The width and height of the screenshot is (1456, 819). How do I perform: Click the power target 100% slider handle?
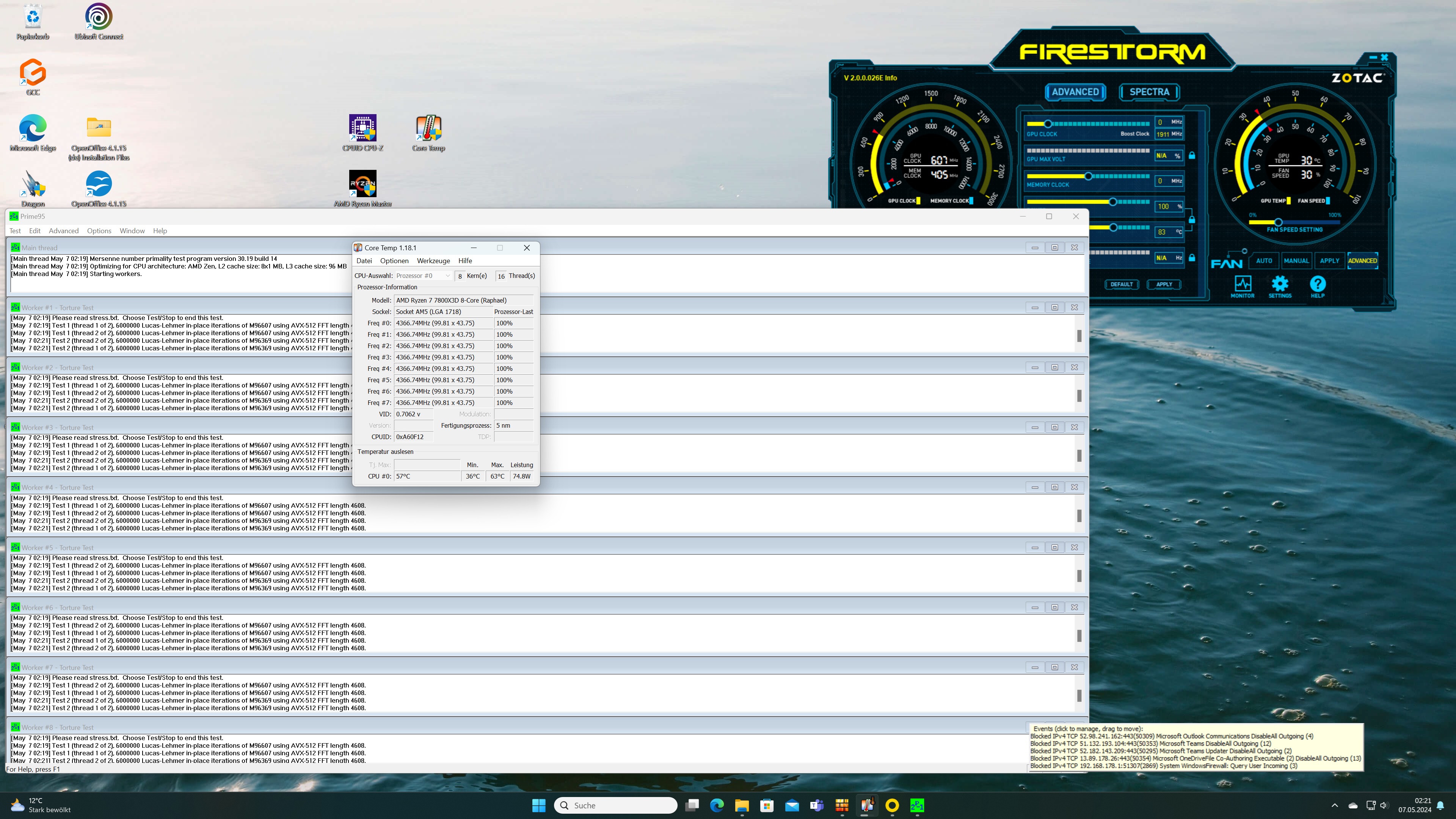[1112, 202]
